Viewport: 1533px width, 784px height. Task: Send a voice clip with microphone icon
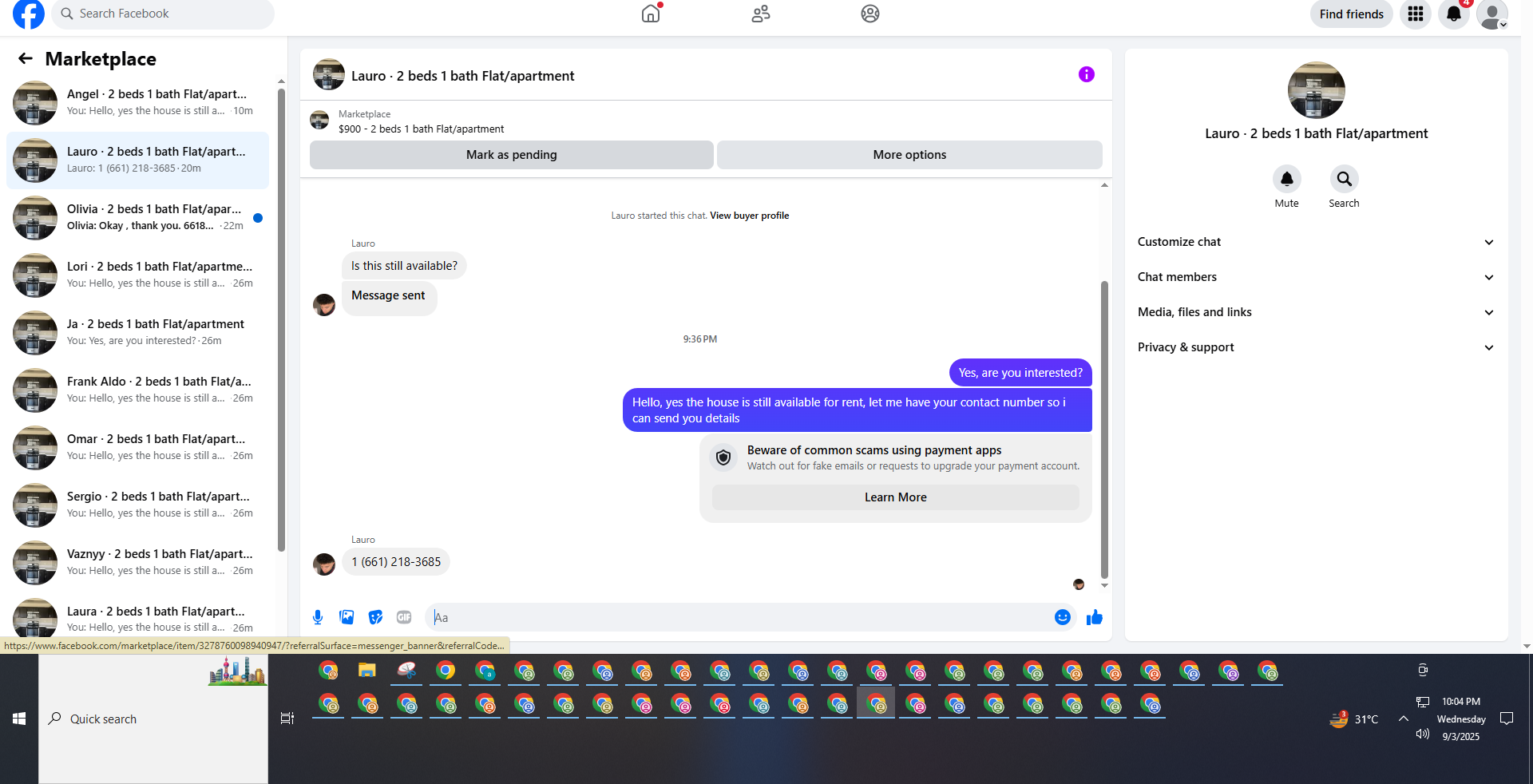tap(318, 617)
